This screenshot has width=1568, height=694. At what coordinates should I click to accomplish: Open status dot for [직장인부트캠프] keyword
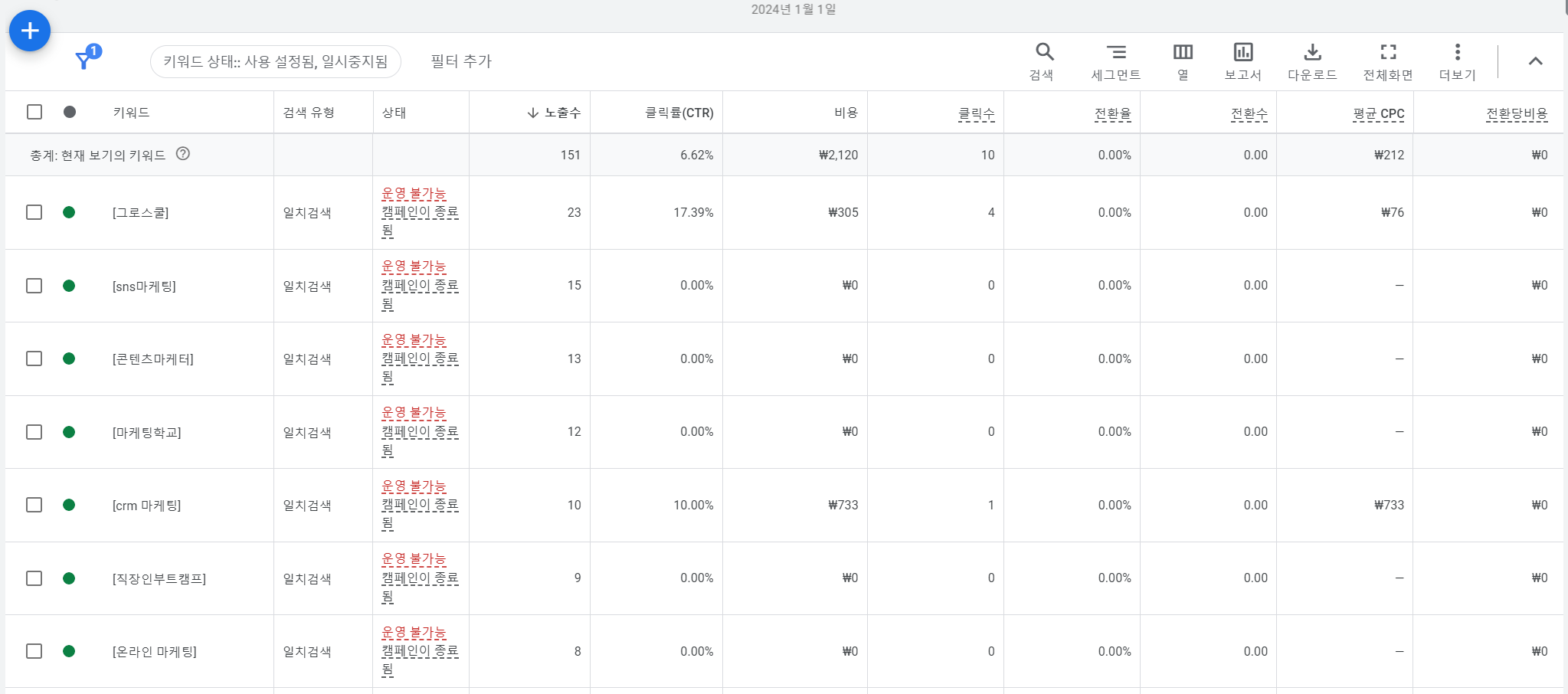tap(69, 578)
